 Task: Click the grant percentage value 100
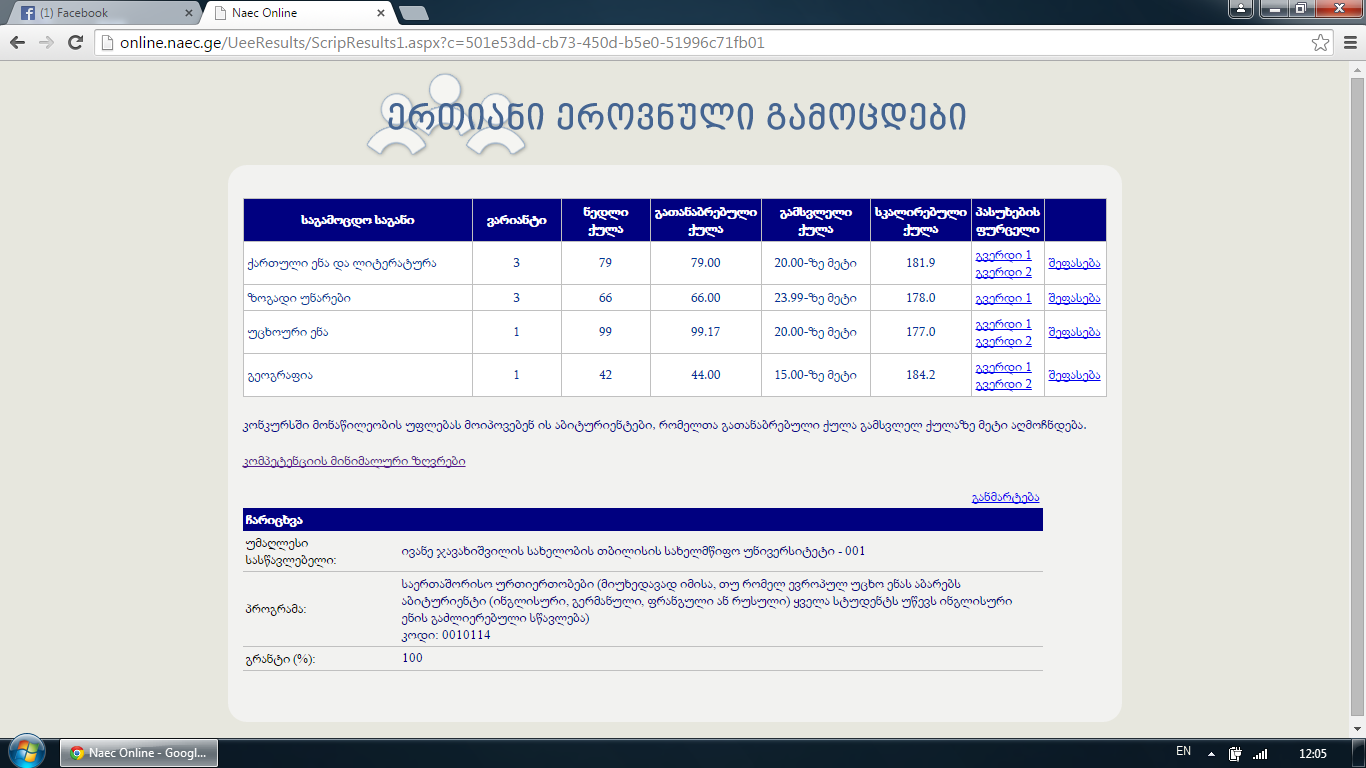[412, 658]
